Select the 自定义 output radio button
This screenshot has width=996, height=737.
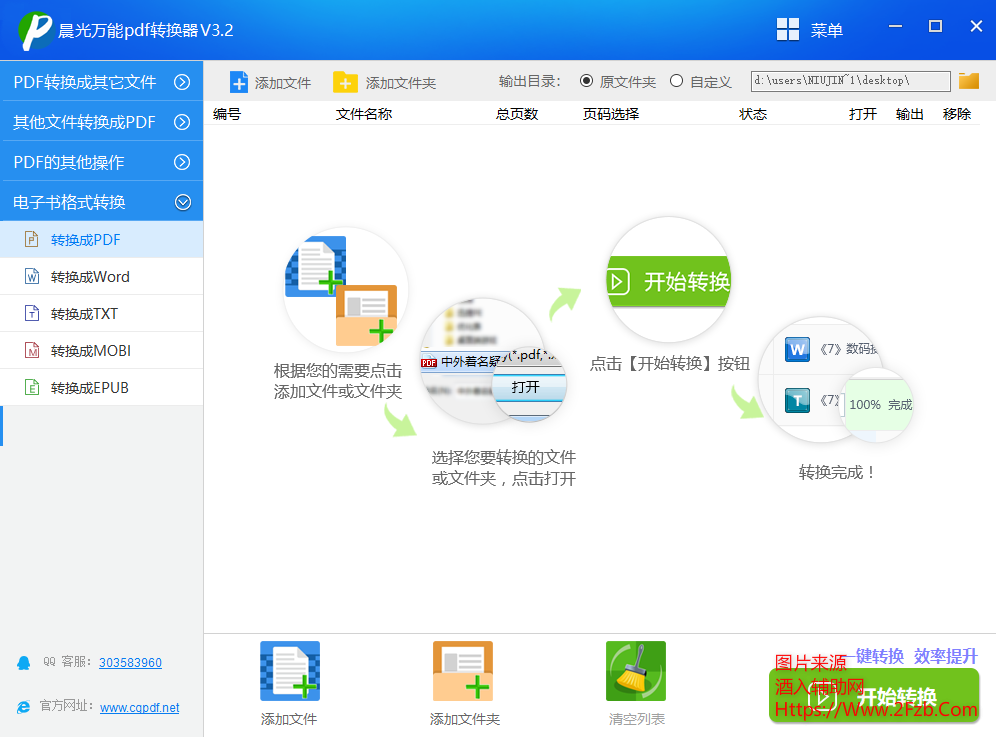click(x=677, y=81)
